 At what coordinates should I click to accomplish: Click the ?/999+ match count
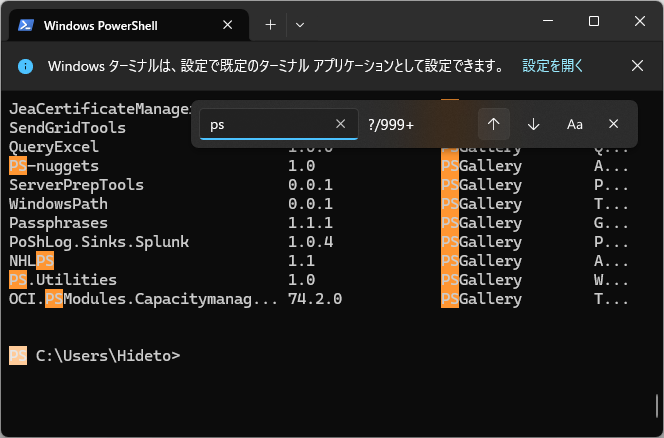391,125
